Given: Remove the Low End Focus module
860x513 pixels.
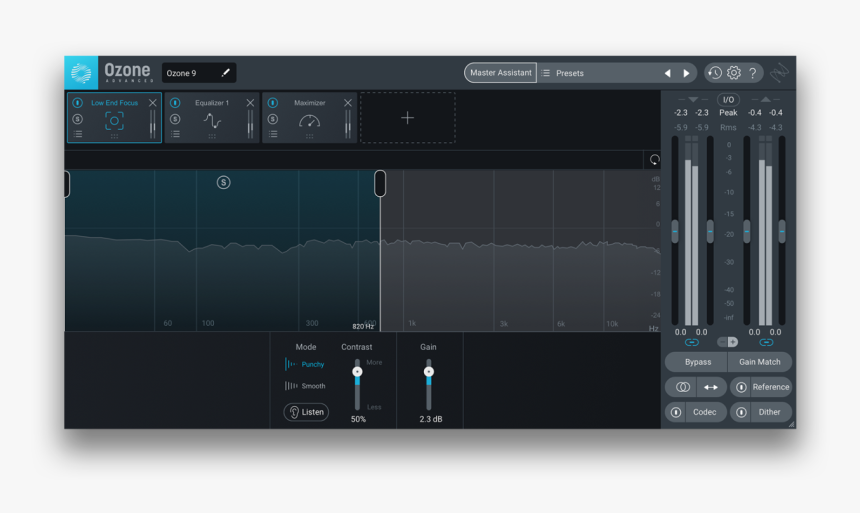Looking at the screenshot, I should 152,103.
